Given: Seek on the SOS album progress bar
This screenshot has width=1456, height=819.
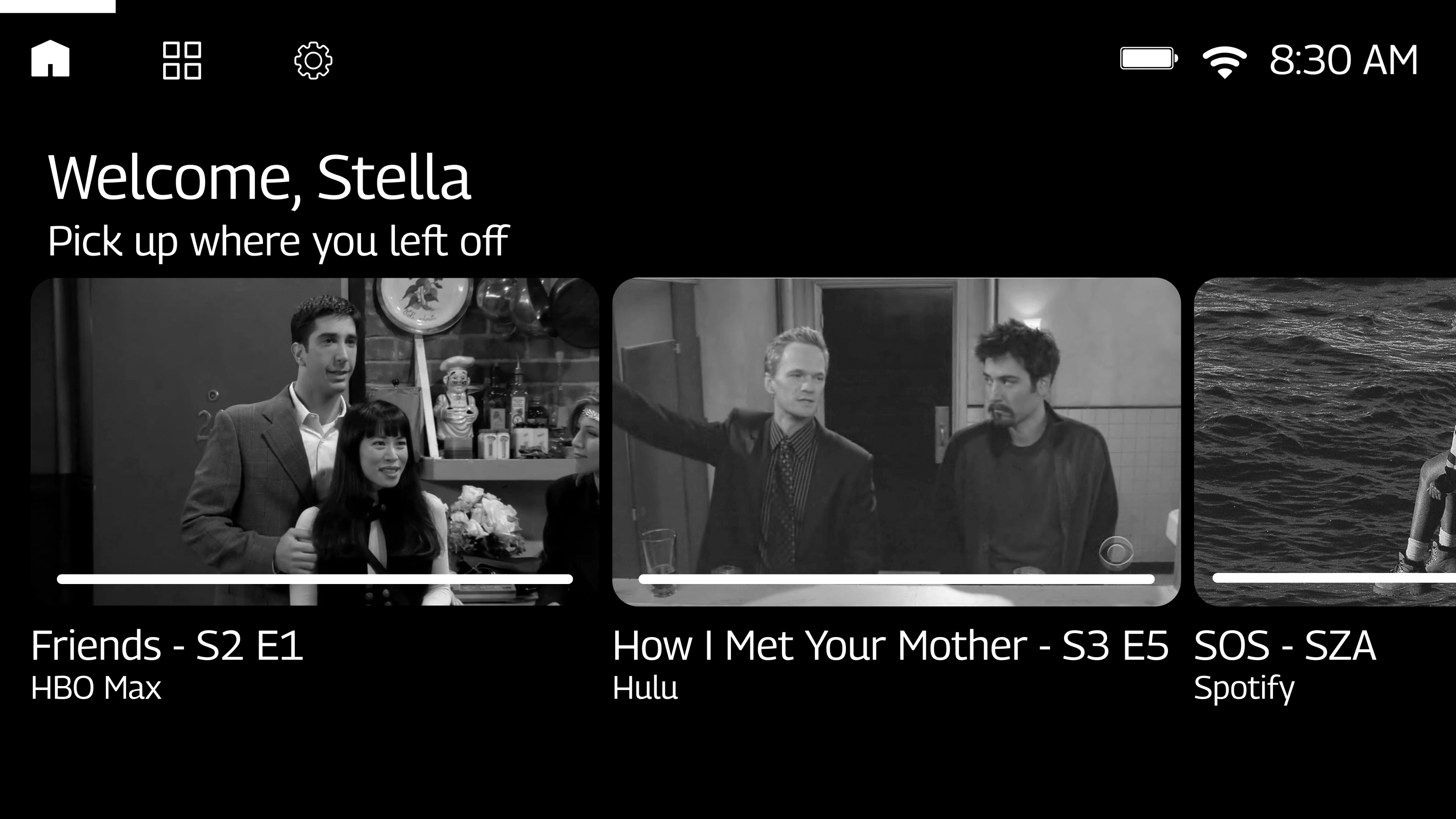Looking at the screenshot, I should [1334, 578].
